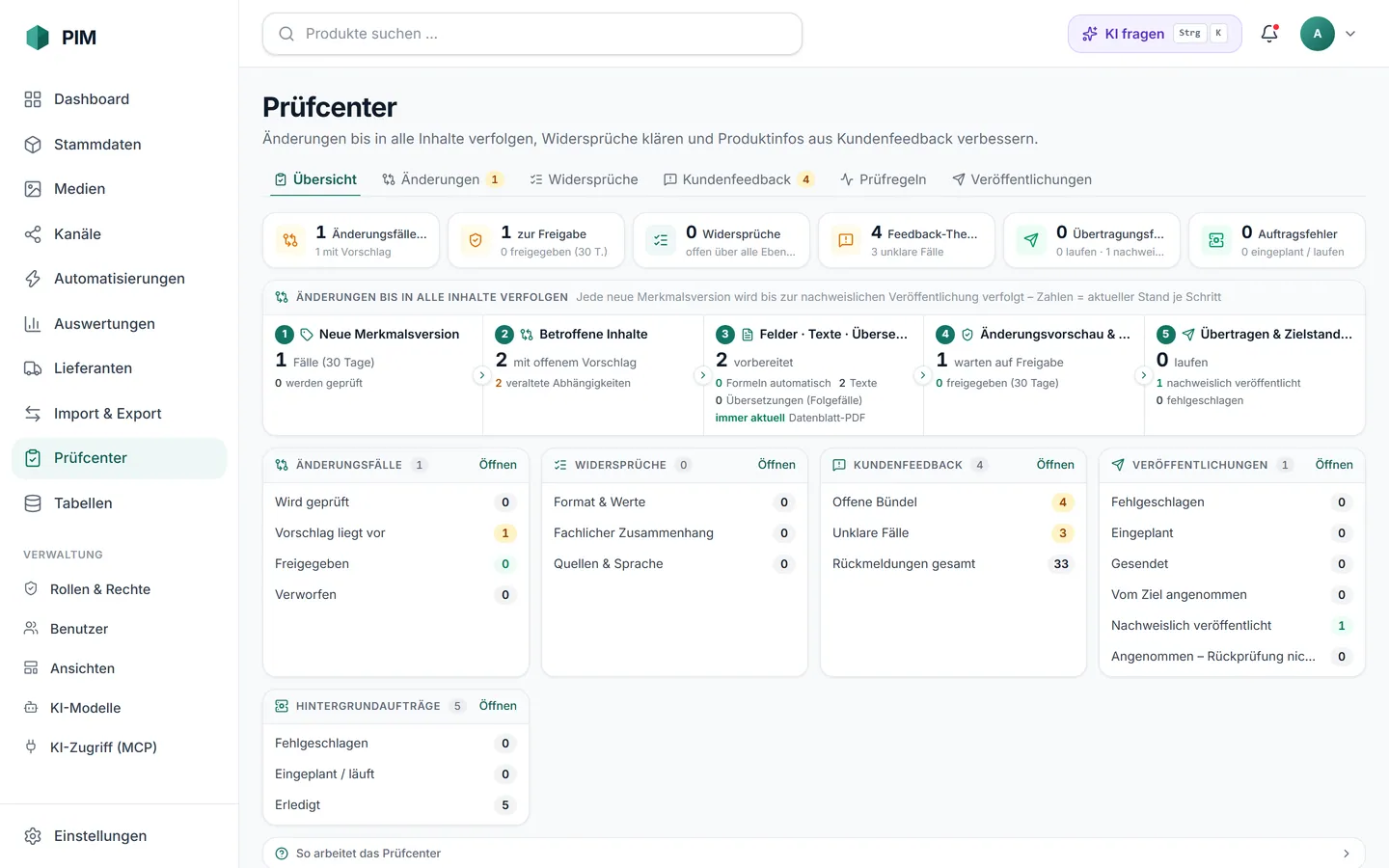This screenshot has width=1389, height=868.
Task: Click the Widersprüche summary card icon
Action: [661, 240]
